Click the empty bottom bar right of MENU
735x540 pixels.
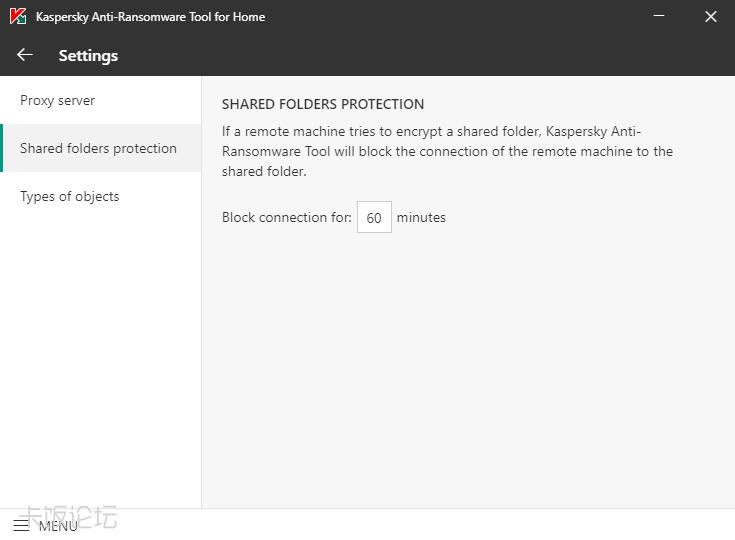(400, 525)
